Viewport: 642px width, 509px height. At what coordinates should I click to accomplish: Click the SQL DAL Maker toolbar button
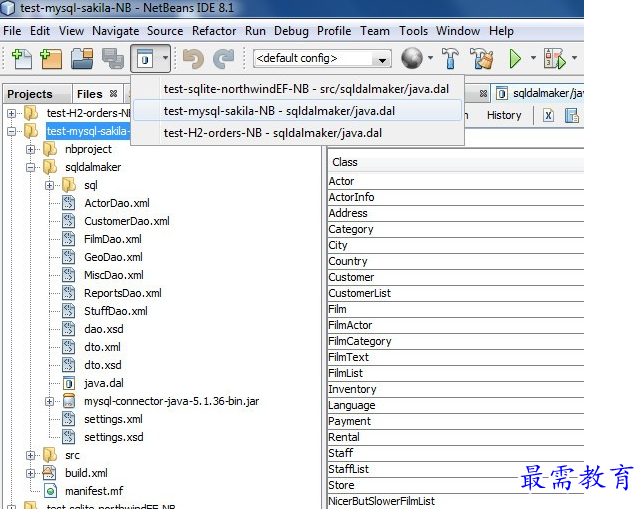(x=145, y=59)
